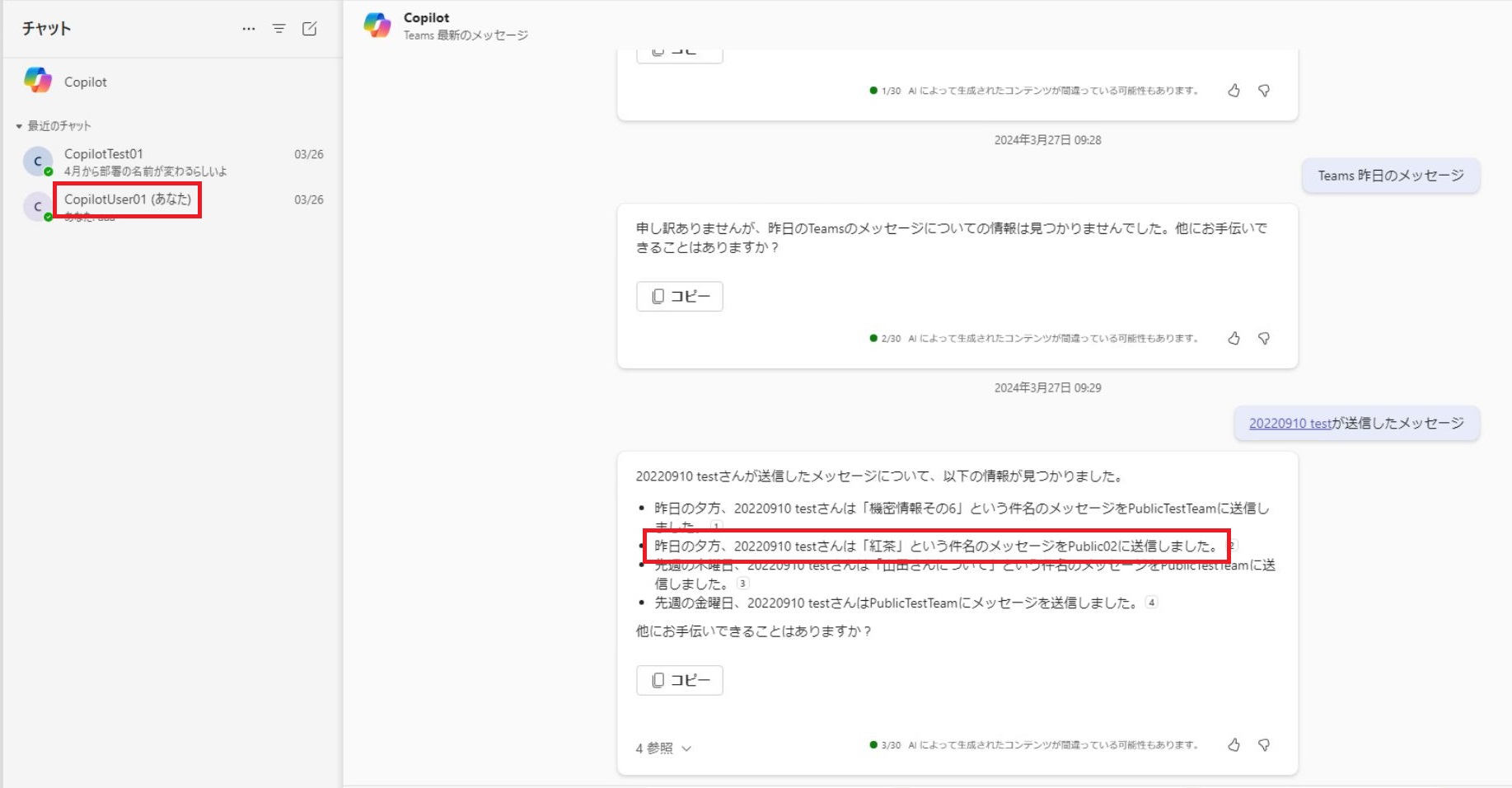Open the chat list more options ellipsis
Screen dimensions: 1512x788
point(249,29)
